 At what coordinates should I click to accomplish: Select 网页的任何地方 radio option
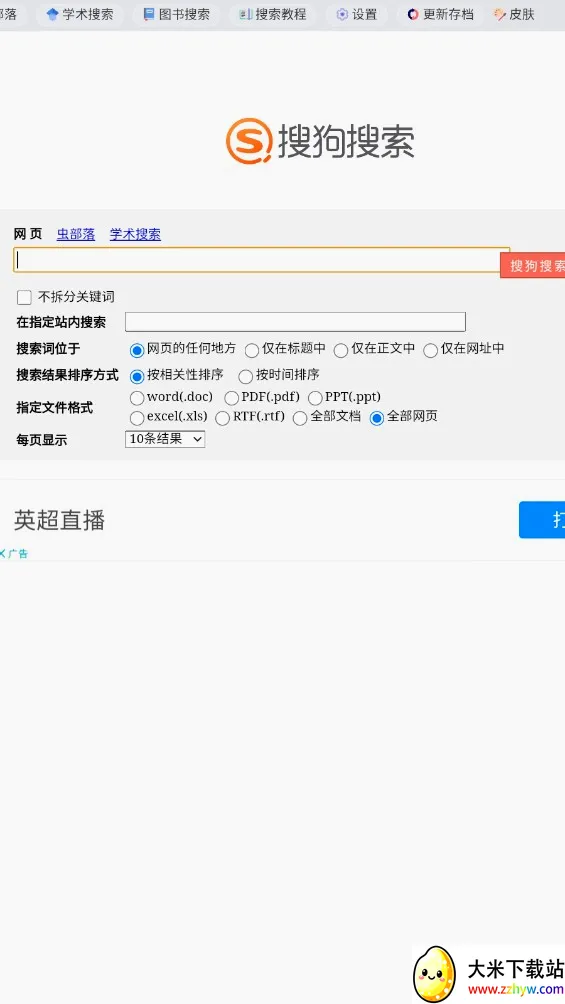(136, 350)
